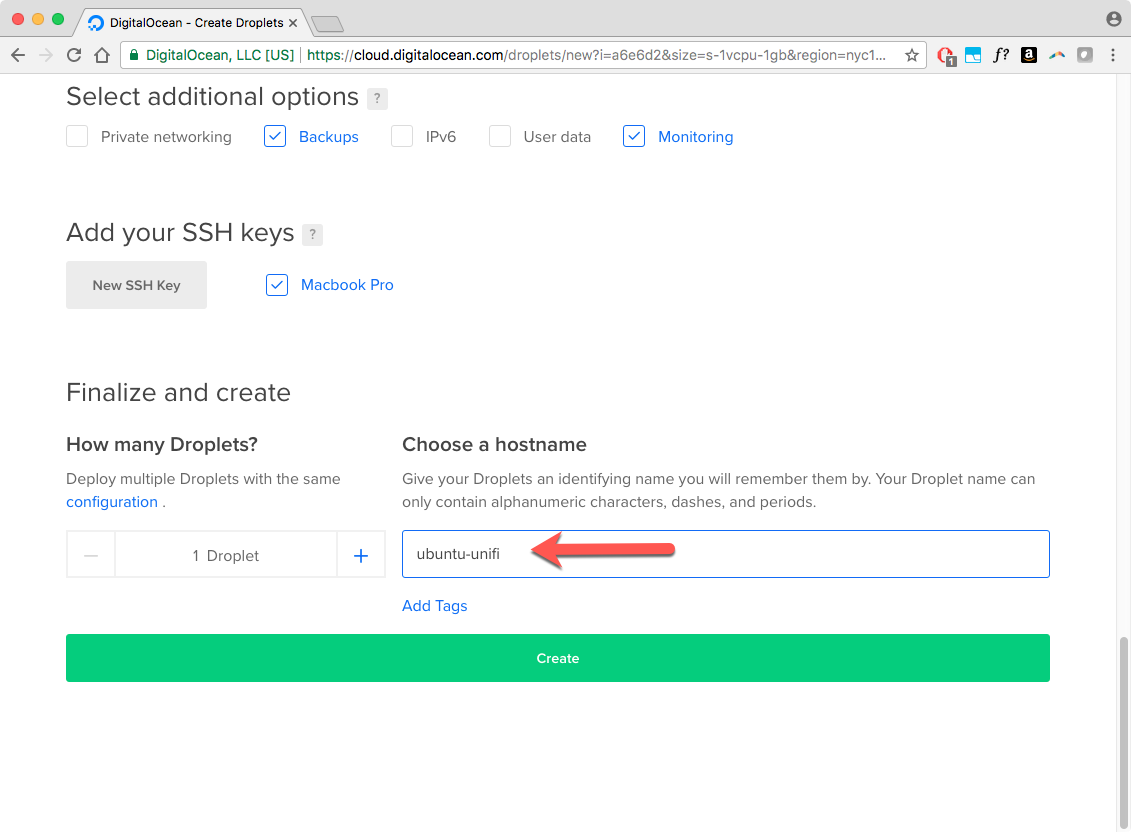
Task: Enable the IPv6 checkbox
Action: pos(402,136)
